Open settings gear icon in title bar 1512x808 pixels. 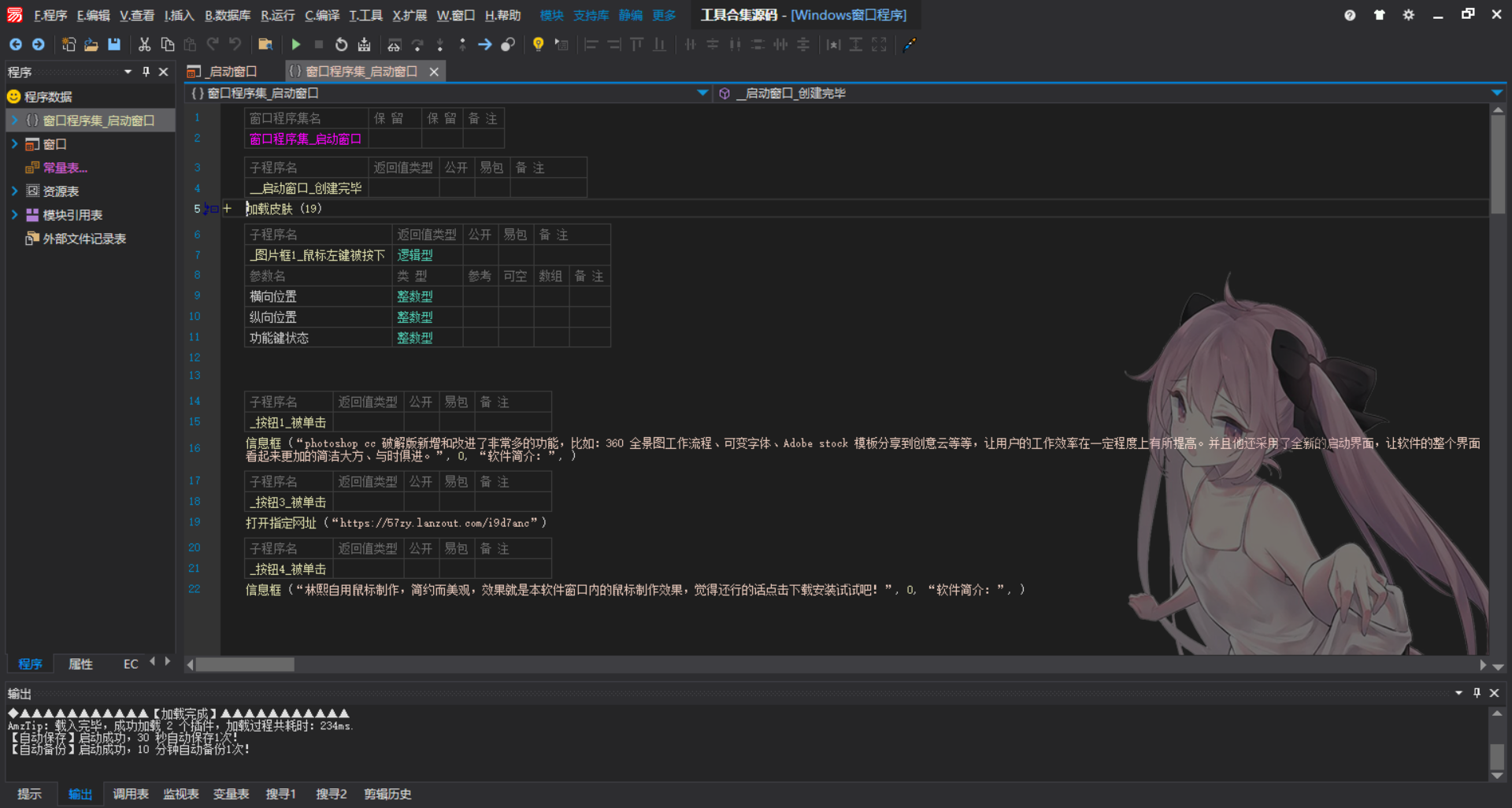(1408, 15)
